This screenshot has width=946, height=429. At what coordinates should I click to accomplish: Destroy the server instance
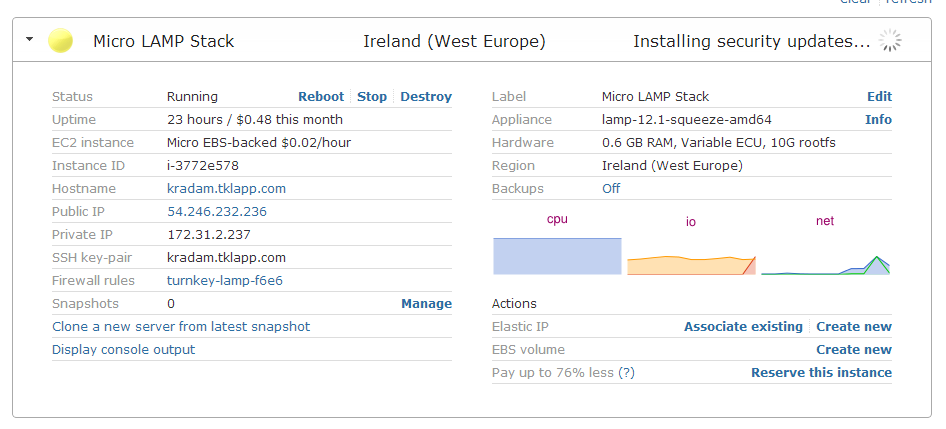coord(426,97)
